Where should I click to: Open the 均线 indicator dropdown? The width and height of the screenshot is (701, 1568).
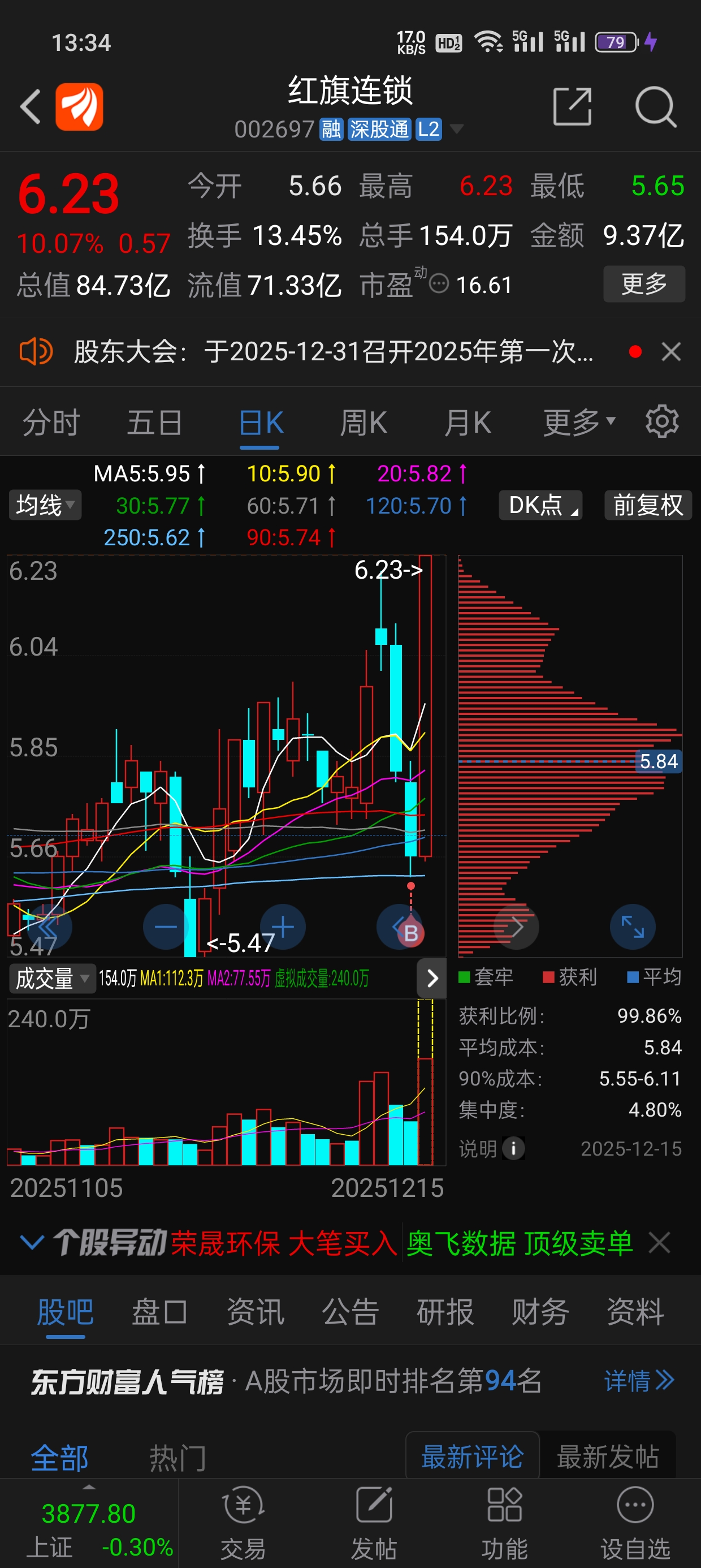45,505
